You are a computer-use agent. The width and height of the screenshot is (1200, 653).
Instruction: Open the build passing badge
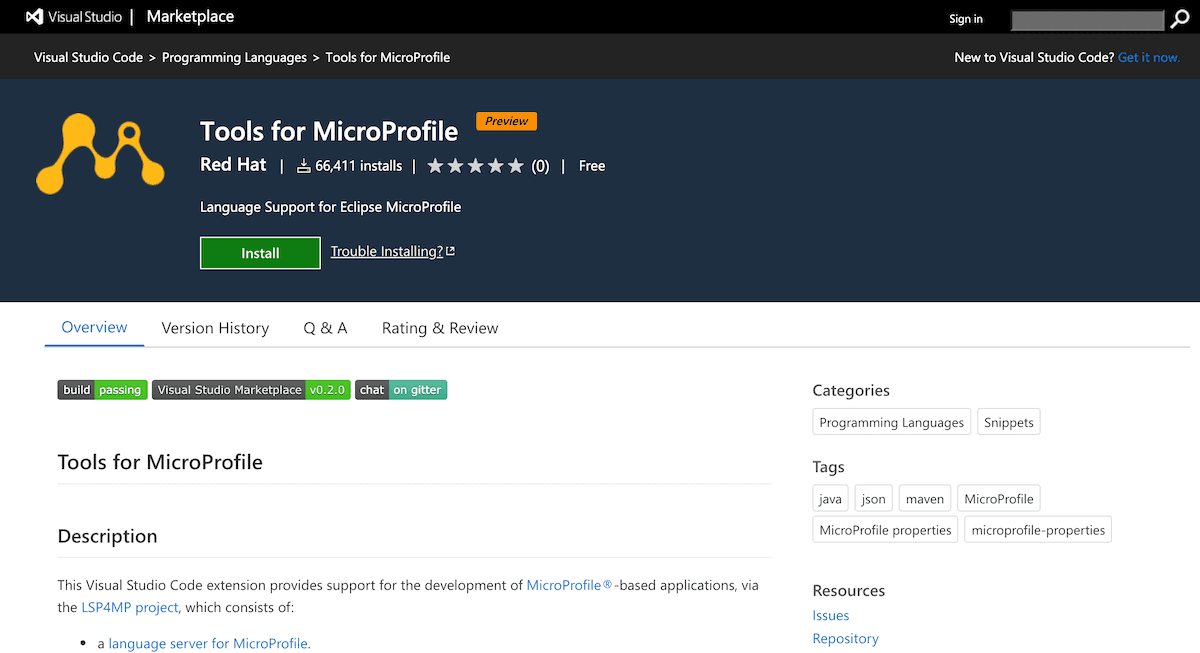[103, 390]
